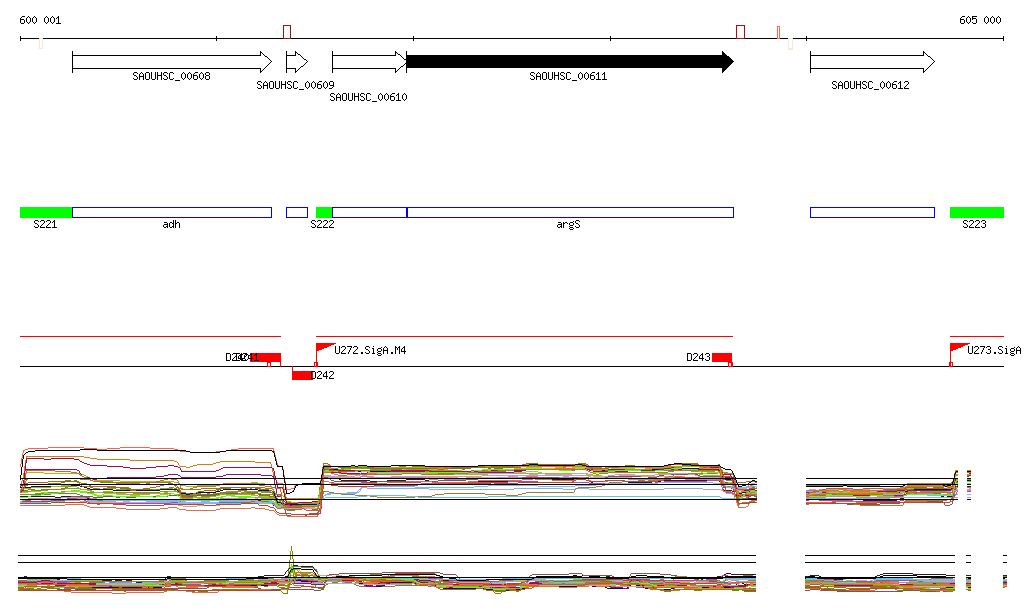The width and height of the screenshot is (1024, 611).
Task: Click the small blue box under SAOUHSC_00609
Action: 297,212
